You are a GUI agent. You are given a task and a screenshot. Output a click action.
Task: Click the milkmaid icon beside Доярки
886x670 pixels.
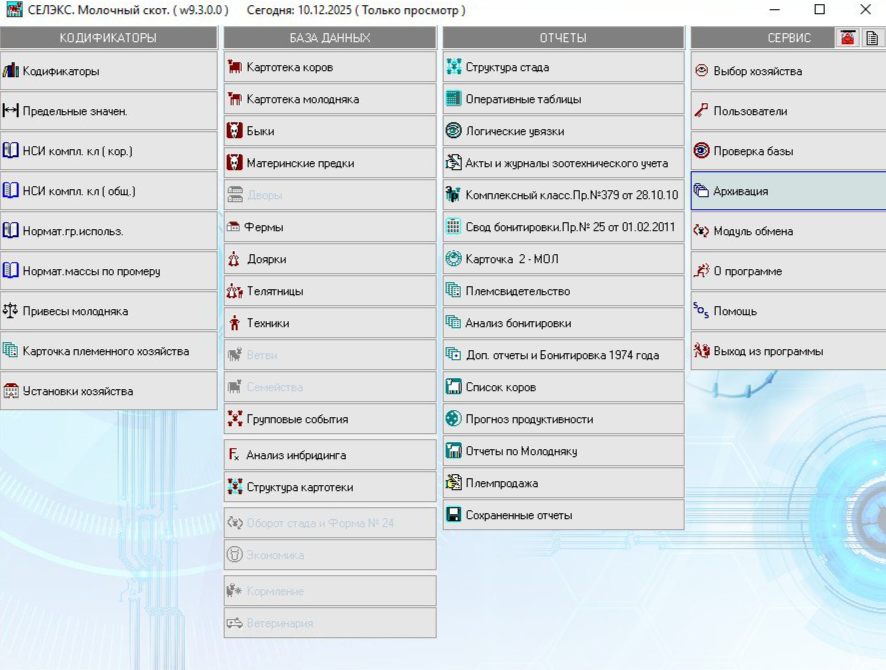point(234,259)
